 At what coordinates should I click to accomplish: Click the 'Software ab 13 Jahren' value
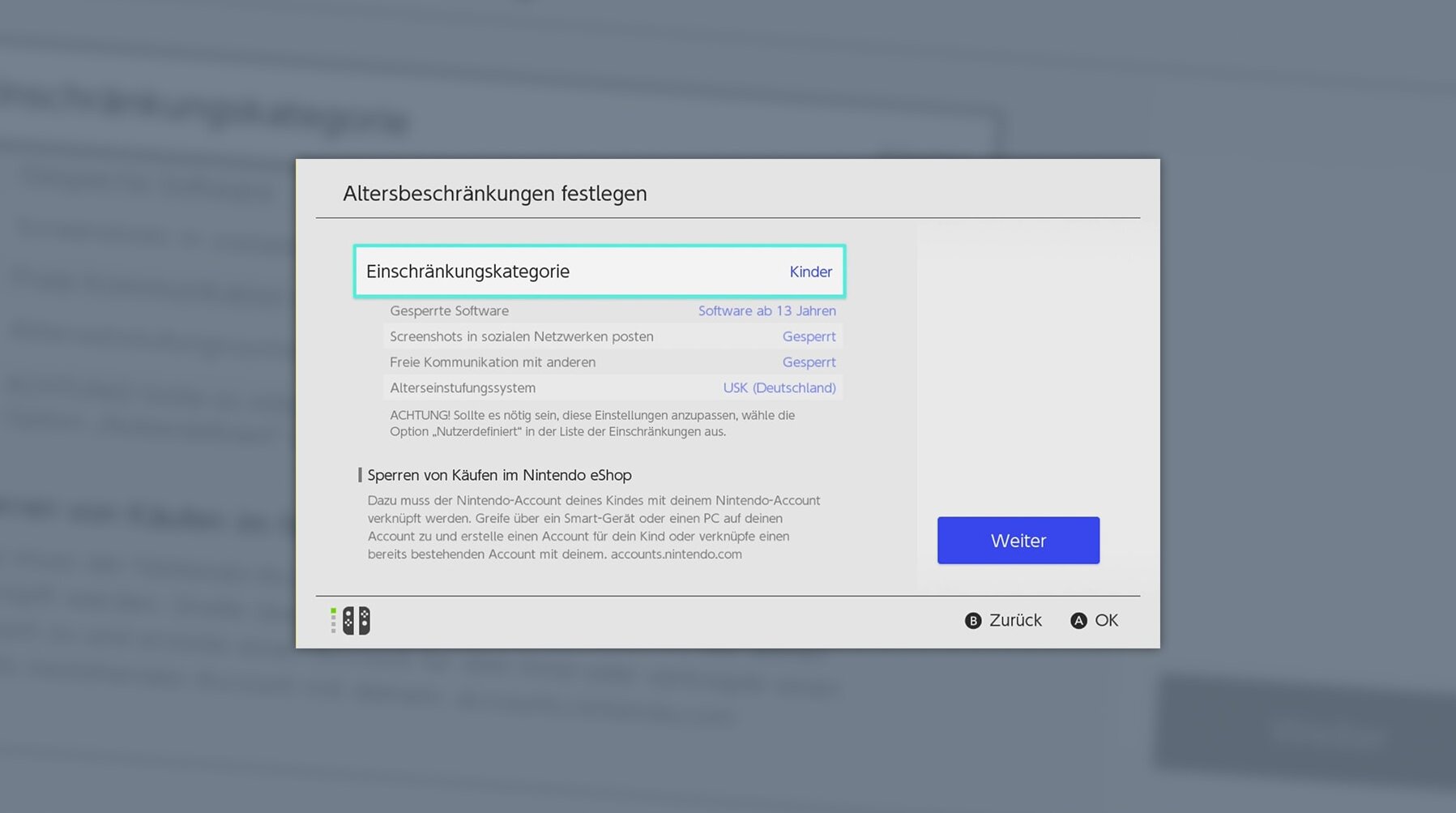point(766,311)
